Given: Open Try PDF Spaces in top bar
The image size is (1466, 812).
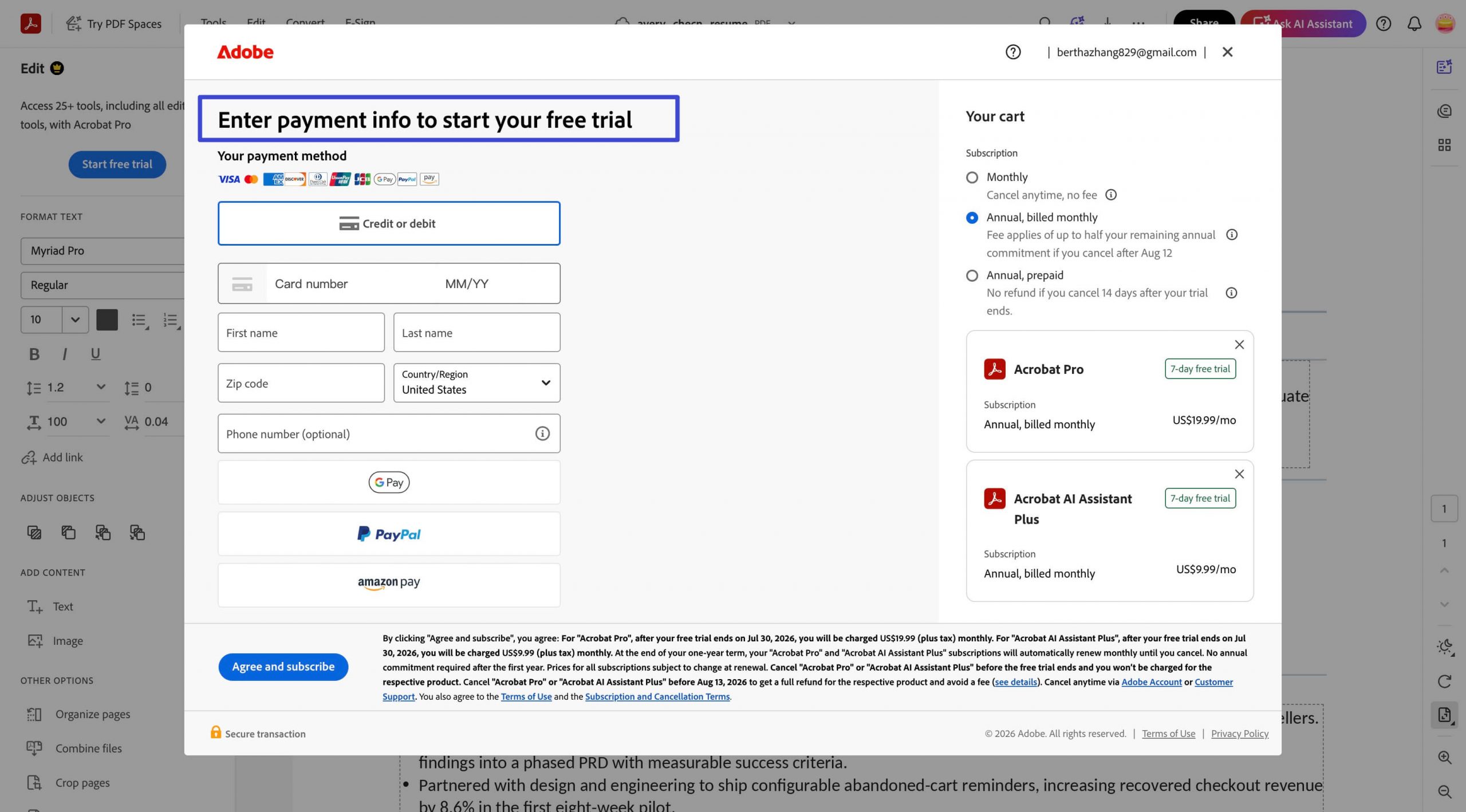Looking at the screenshot, I should [x=113, y=23].
